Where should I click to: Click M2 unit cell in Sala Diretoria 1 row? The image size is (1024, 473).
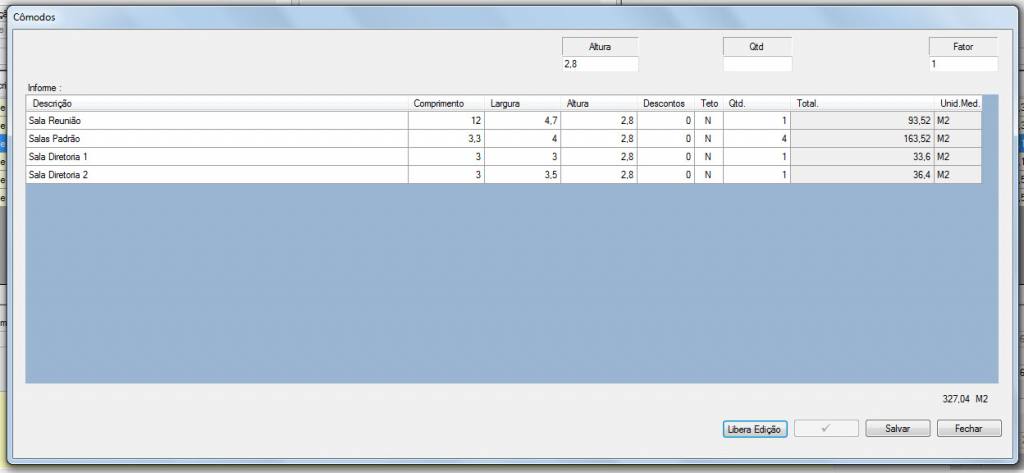pyautogui.click(x=958, y=157)
